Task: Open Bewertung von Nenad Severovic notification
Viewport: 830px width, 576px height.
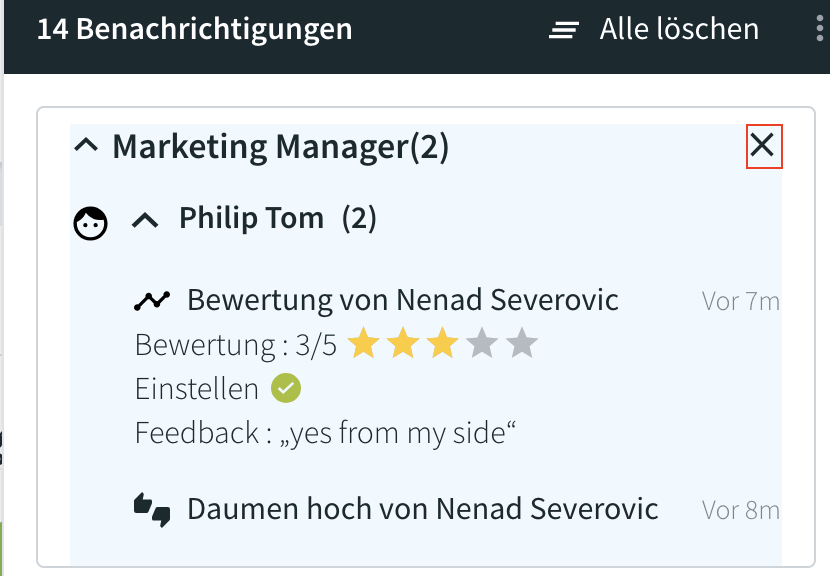Action: pos(403,300)
